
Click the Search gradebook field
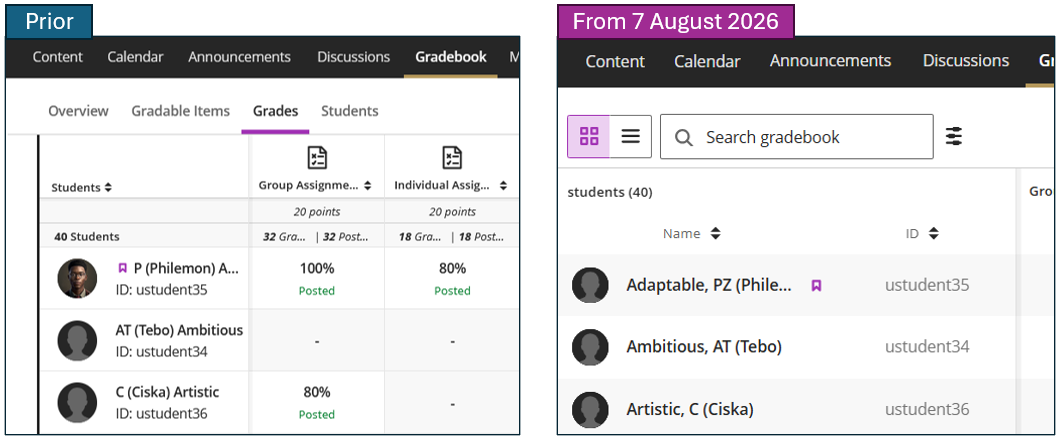click(x=796, y=137)
